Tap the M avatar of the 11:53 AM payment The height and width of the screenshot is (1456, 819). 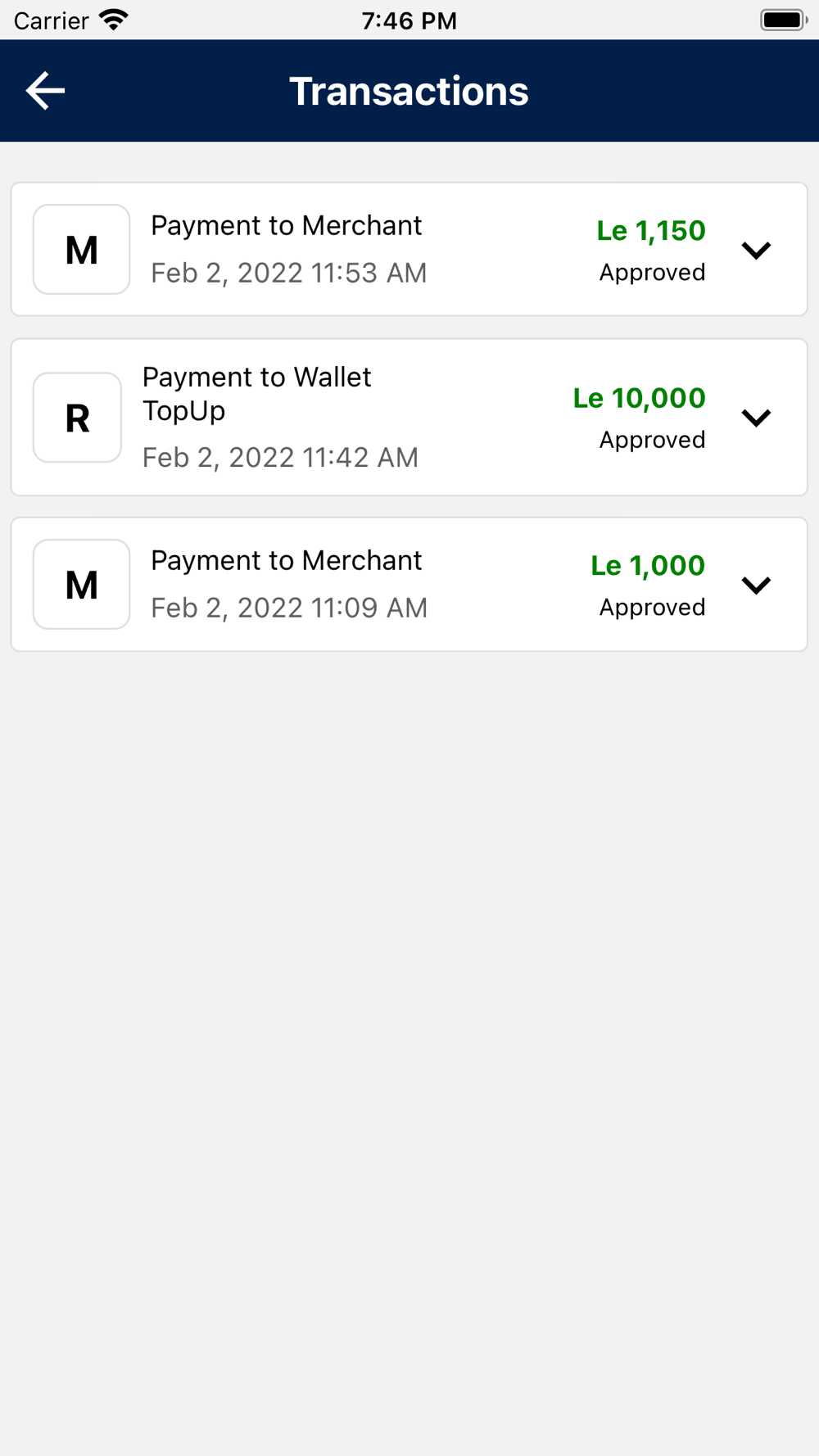(x=81, y=250)
